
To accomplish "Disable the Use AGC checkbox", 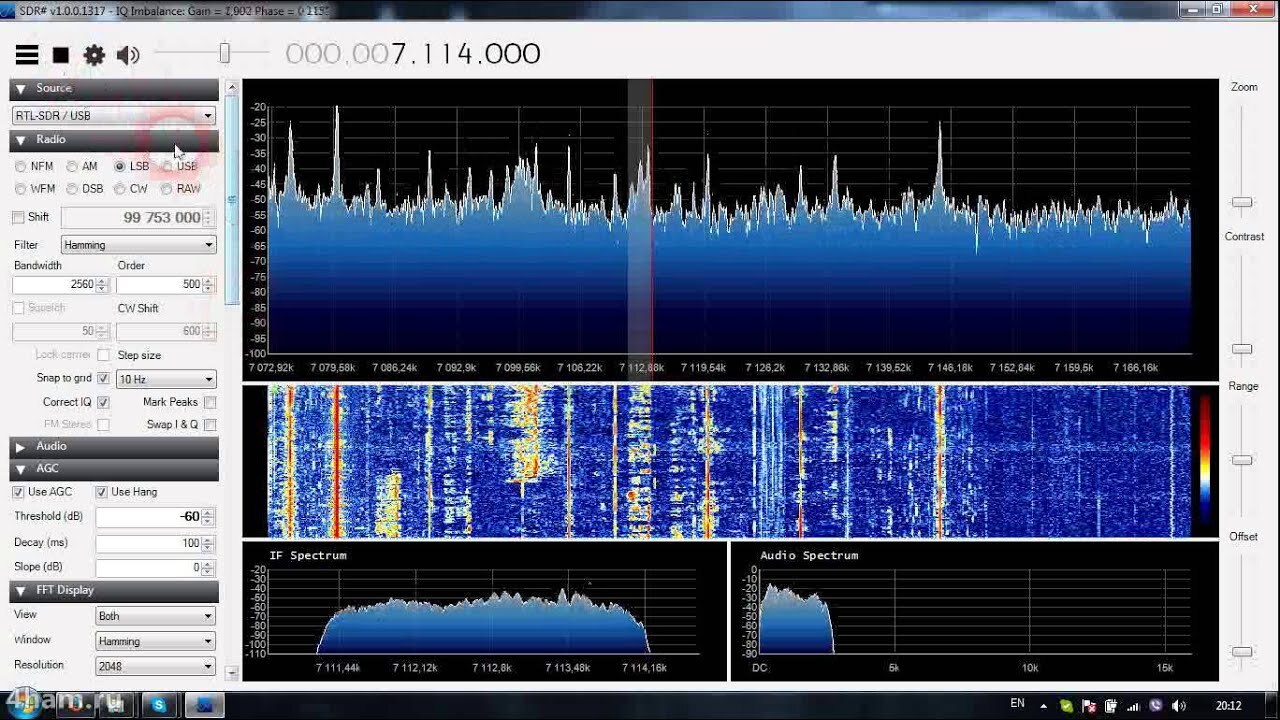I will point(18,492).
